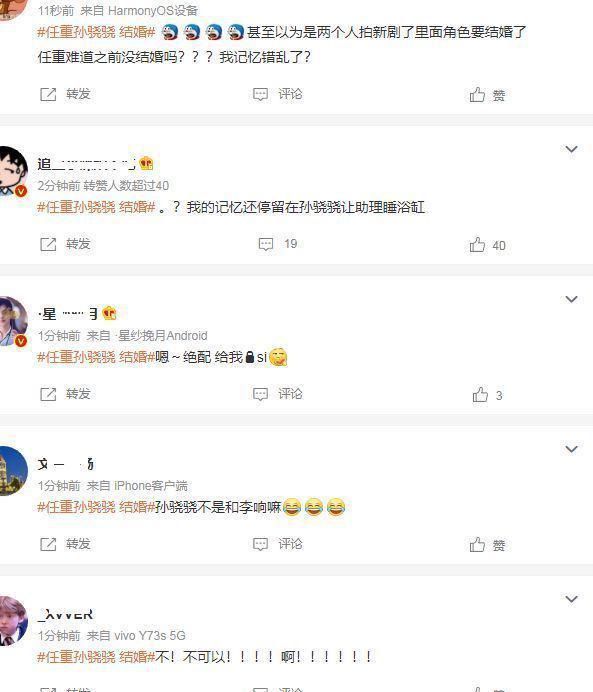Repost the post about 助理睡浴缸
The image size is (593, 692).
(65, 244)
